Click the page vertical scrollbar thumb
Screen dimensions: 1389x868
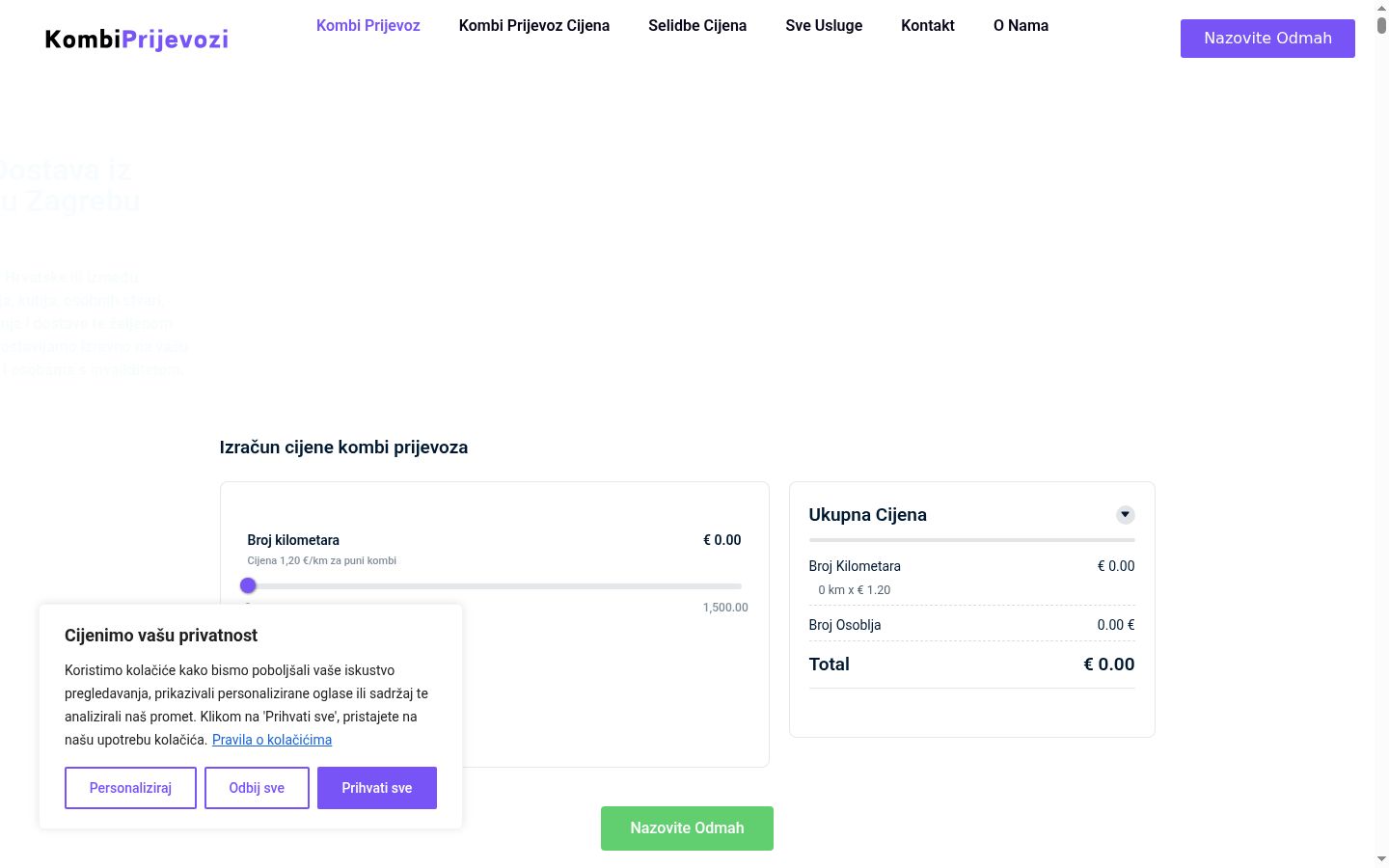[x=1381, y=25]
